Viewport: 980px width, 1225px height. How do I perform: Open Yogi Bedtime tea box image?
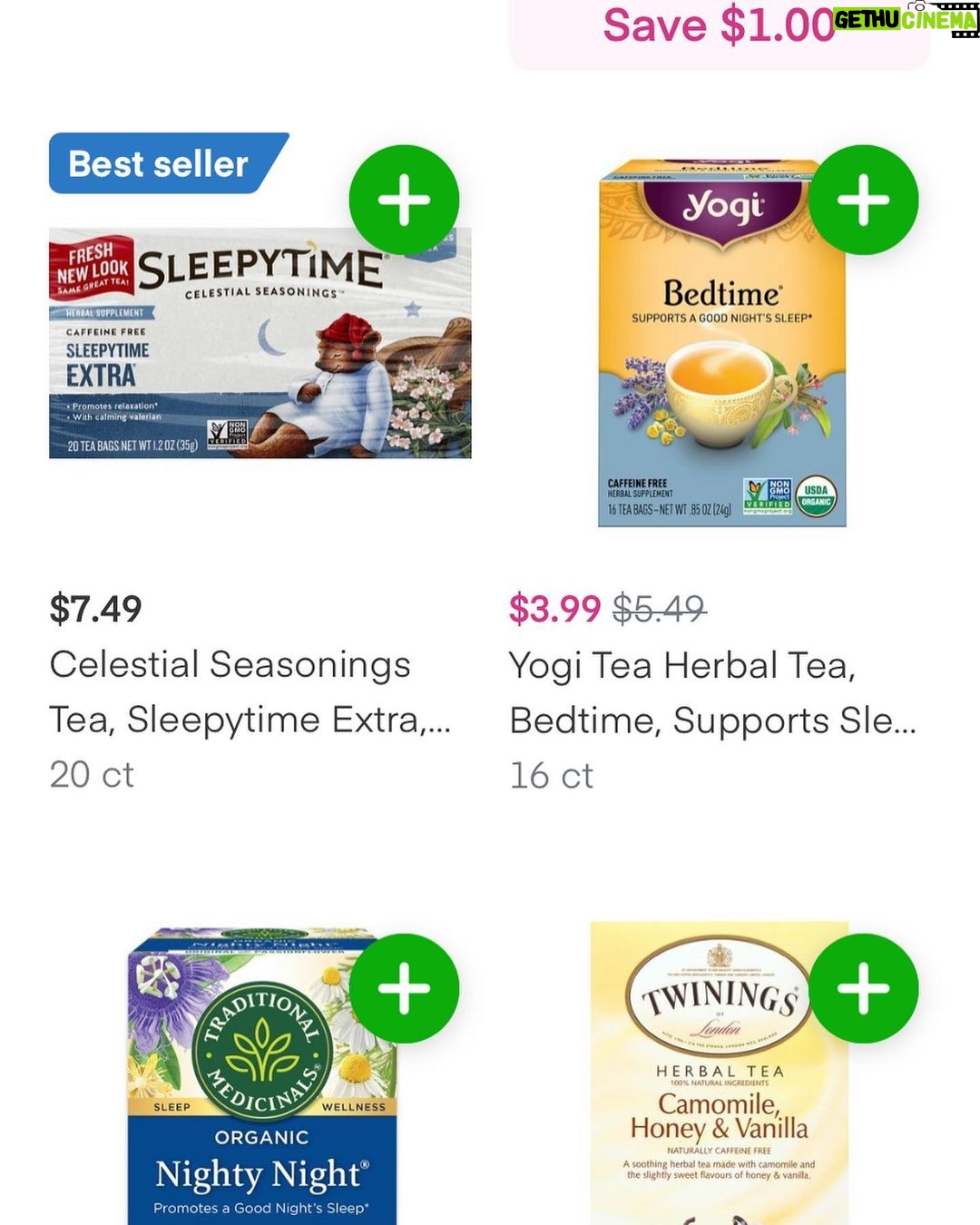pos(722,343)
